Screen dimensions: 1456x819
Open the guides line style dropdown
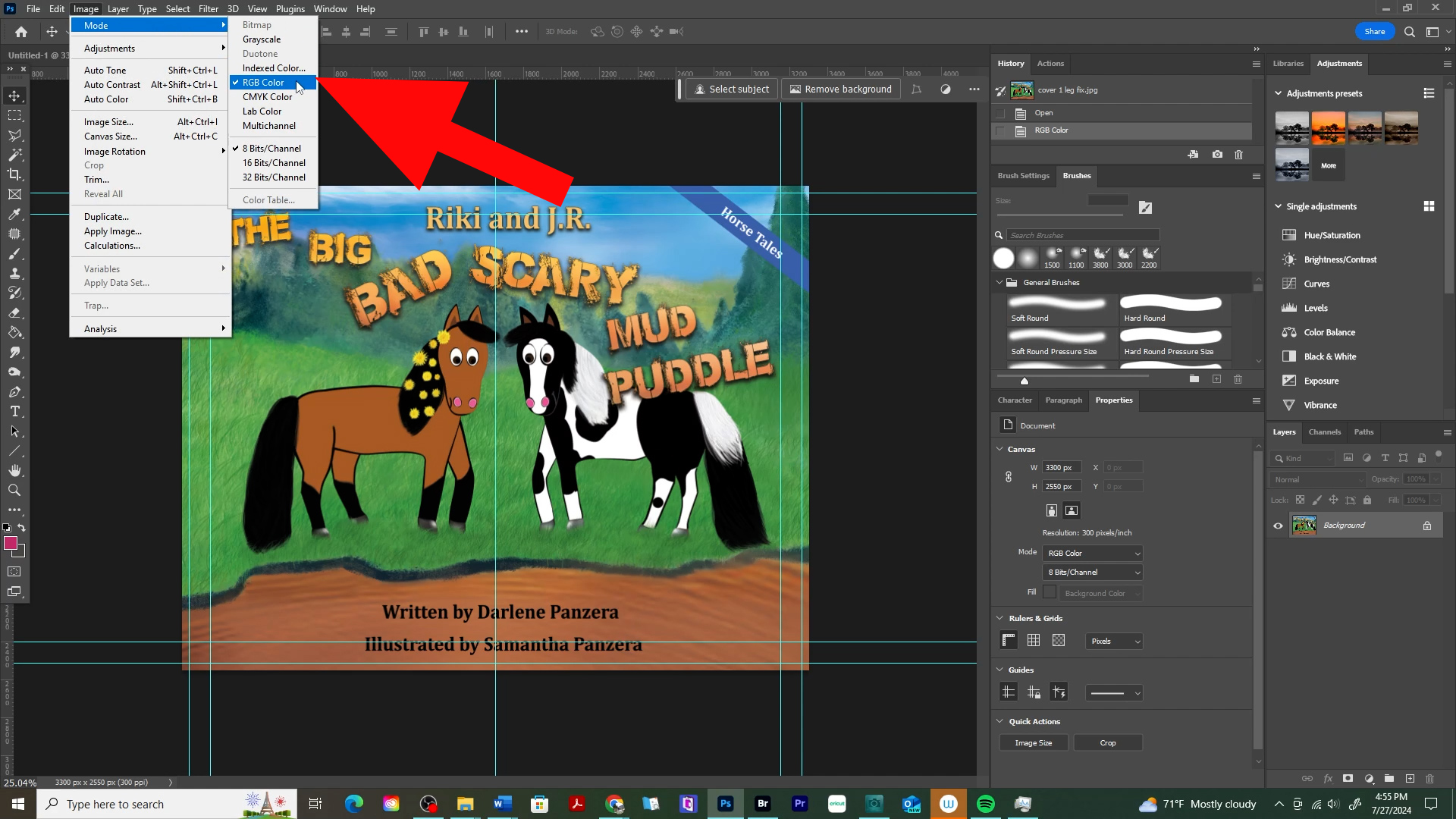point(1114,693)
